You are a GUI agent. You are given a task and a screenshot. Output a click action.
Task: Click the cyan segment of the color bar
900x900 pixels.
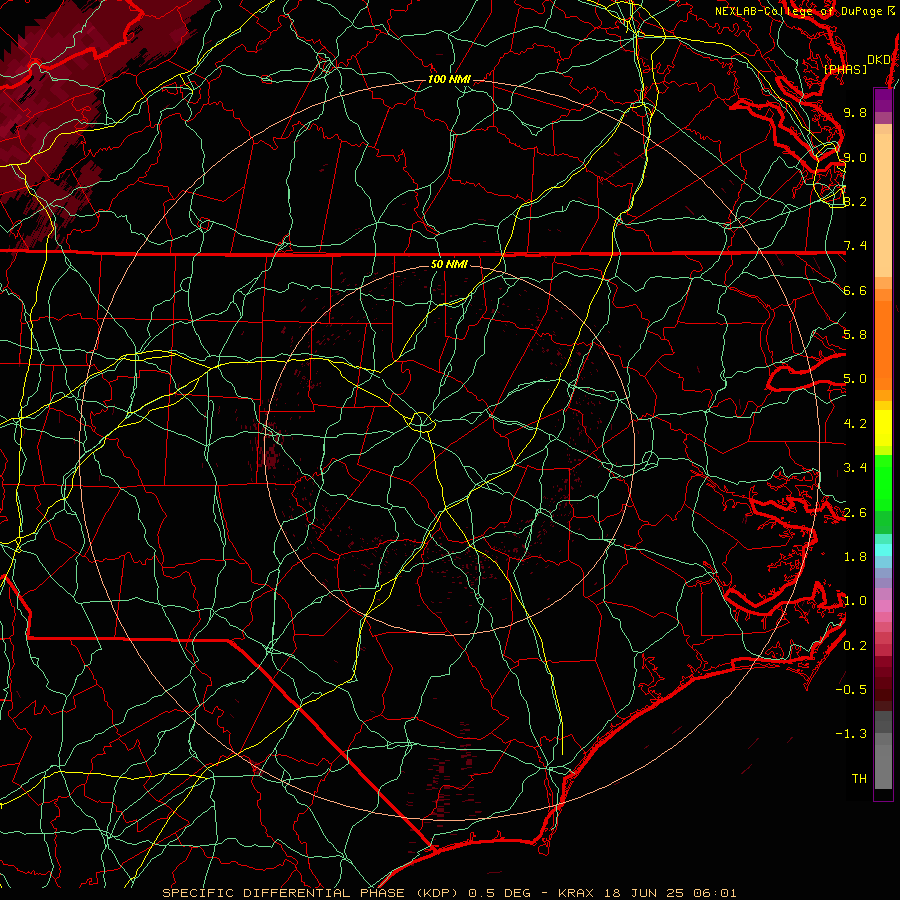[883, 550]
